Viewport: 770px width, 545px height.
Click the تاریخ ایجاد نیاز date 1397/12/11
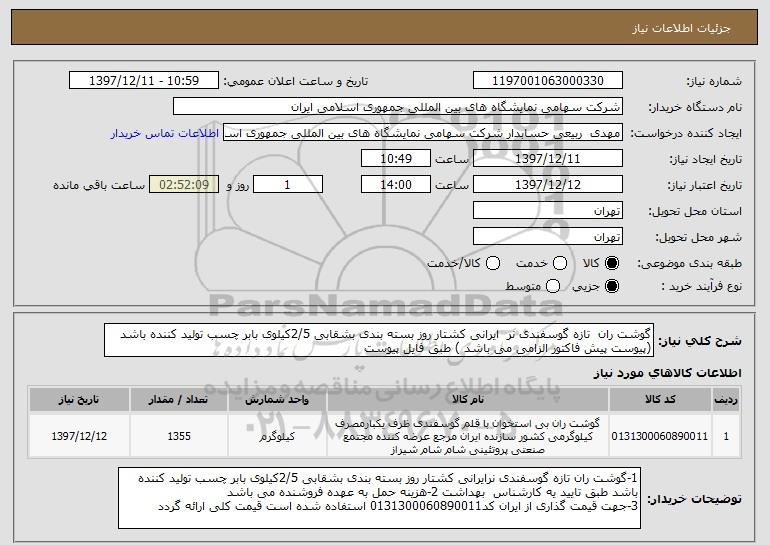(x=548, y=159)
